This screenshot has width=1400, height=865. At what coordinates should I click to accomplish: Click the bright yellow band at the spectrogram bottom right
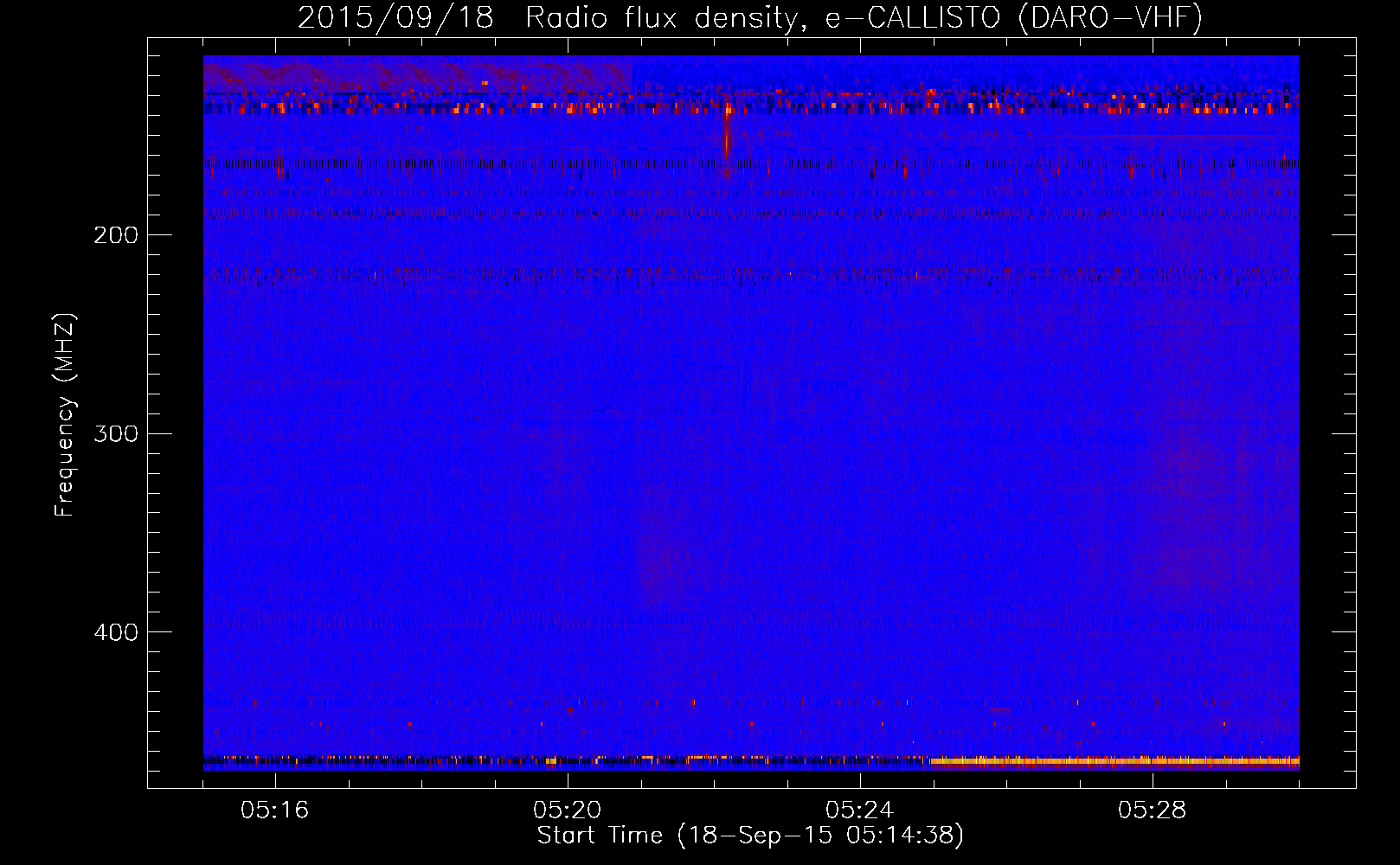click(x=1114, y=761)
